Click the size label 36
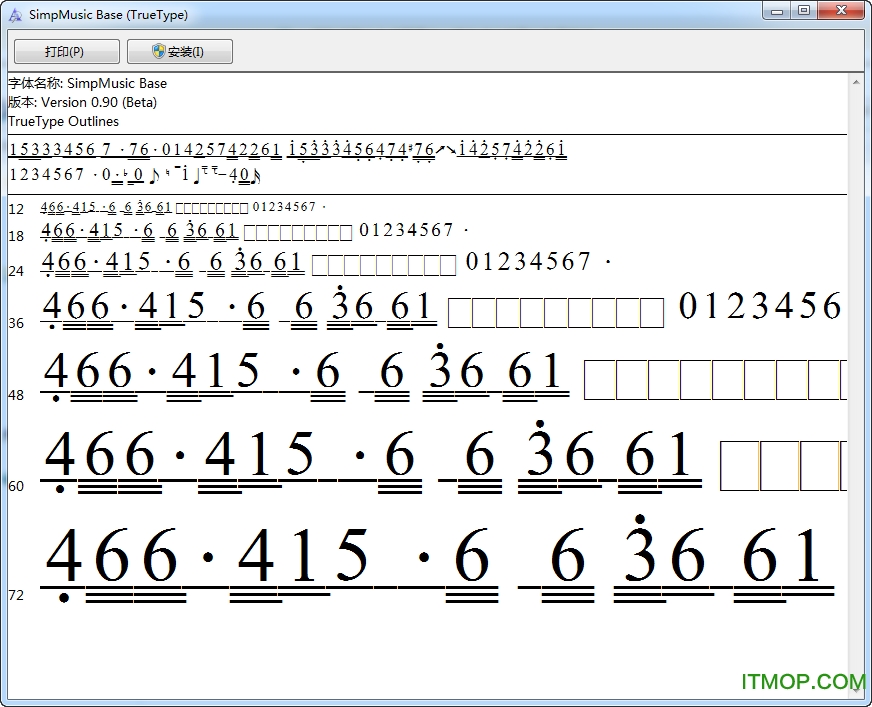Viewport: 872px width, 707px height. (x=16, y=323)
